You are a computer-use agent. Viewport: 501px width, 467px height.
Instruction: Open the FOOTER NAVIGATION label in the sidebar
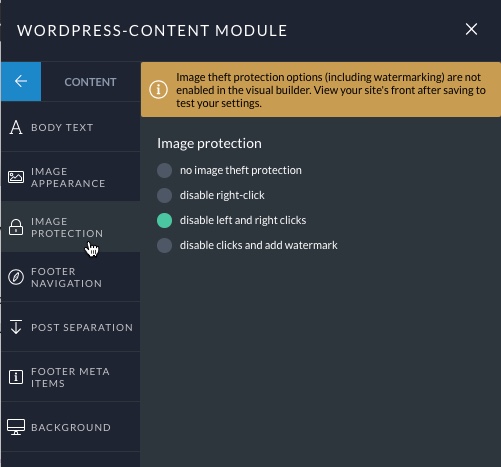pyautogui.click(x=66, y=277)
